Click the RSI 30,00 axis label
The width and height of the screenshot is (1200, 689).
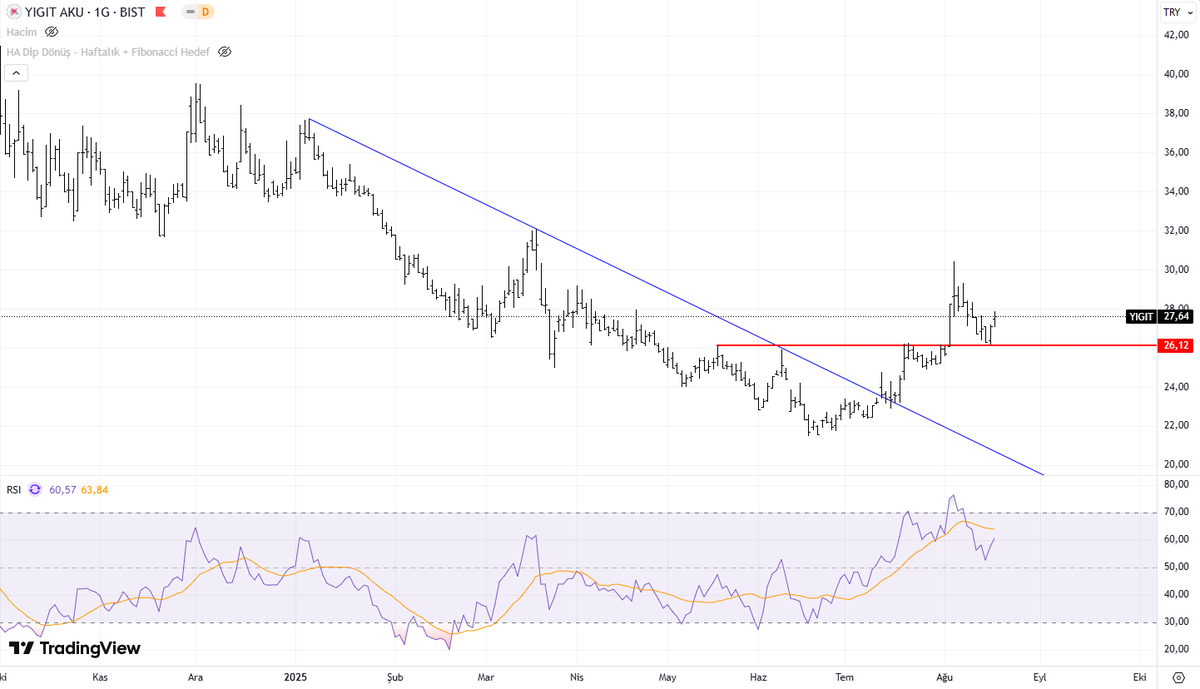pyautogui.click(x=1175, y=621)
